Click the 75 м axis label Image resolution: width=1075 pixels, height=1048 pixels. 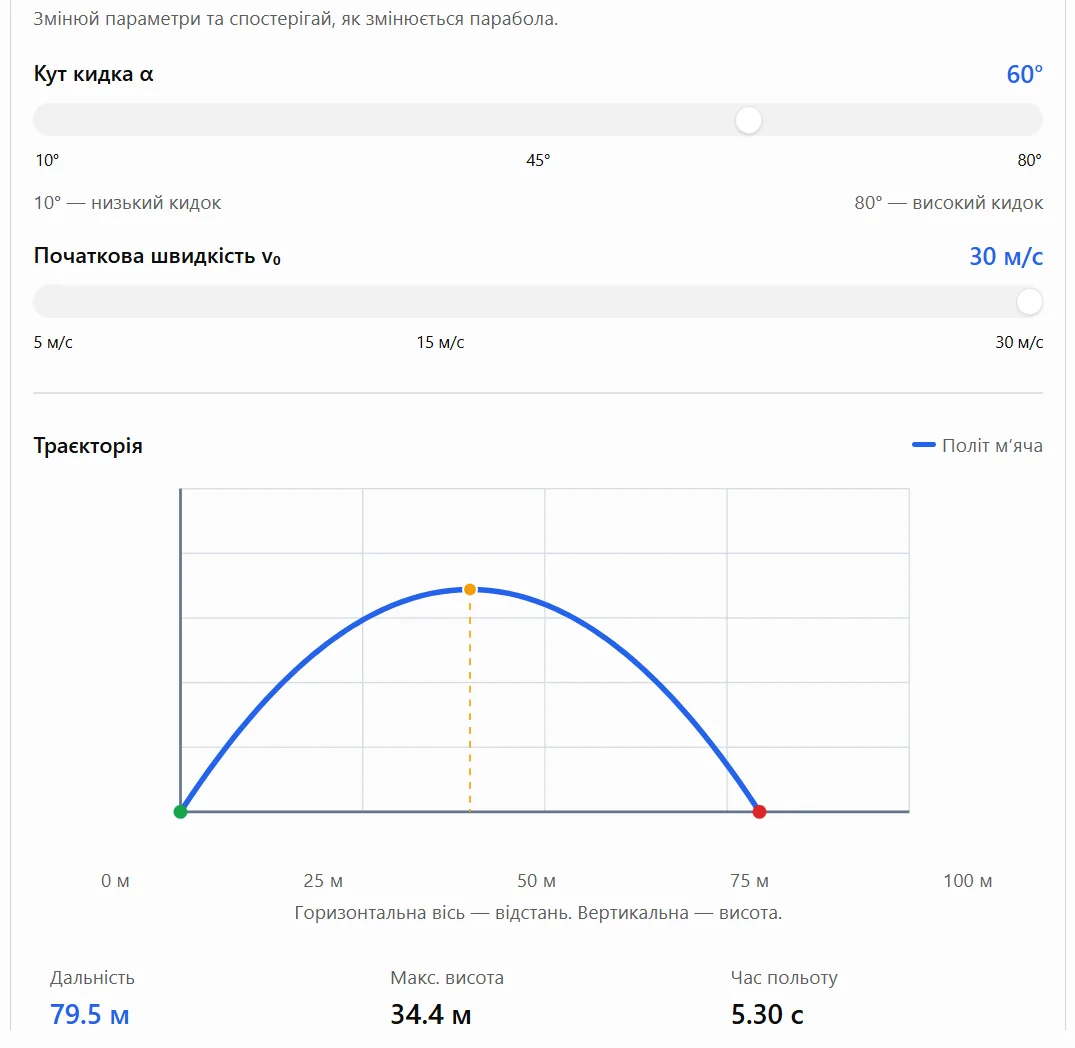tap(749, 881)
